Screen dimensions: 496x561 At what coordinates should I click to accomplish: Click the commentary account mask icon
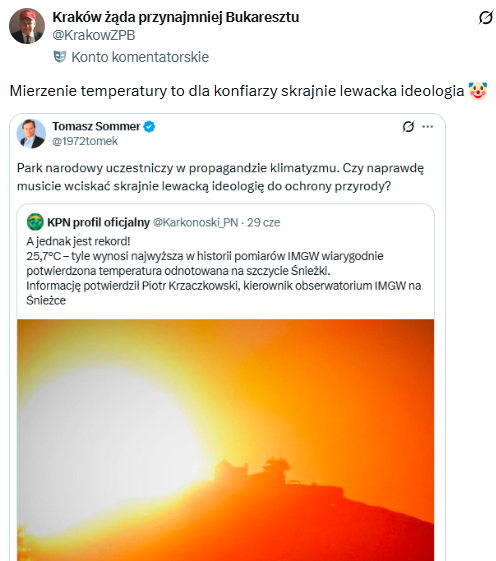coord(60,57)
